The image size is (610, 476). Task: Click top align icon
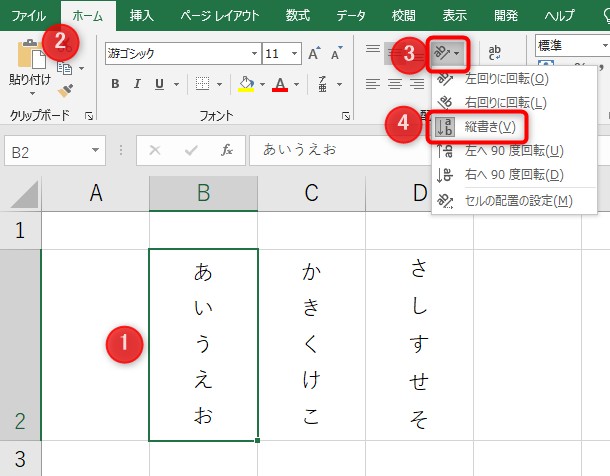(x=373, y=49)
